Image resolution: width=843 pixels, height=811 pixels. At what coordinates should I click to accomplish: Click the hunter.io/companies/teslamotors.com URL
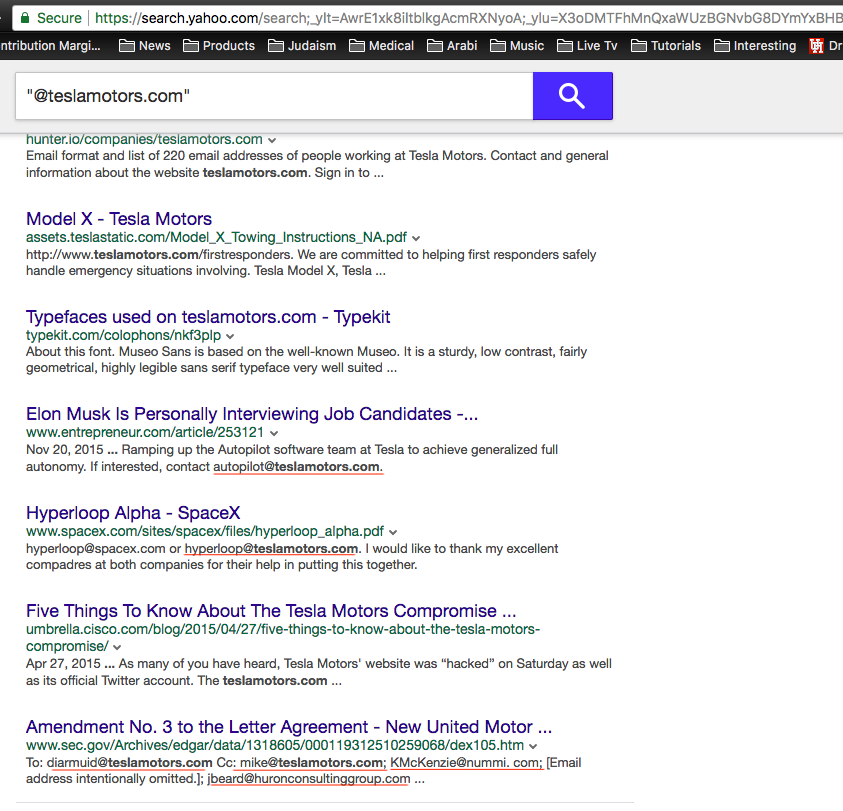click(144, 139)
